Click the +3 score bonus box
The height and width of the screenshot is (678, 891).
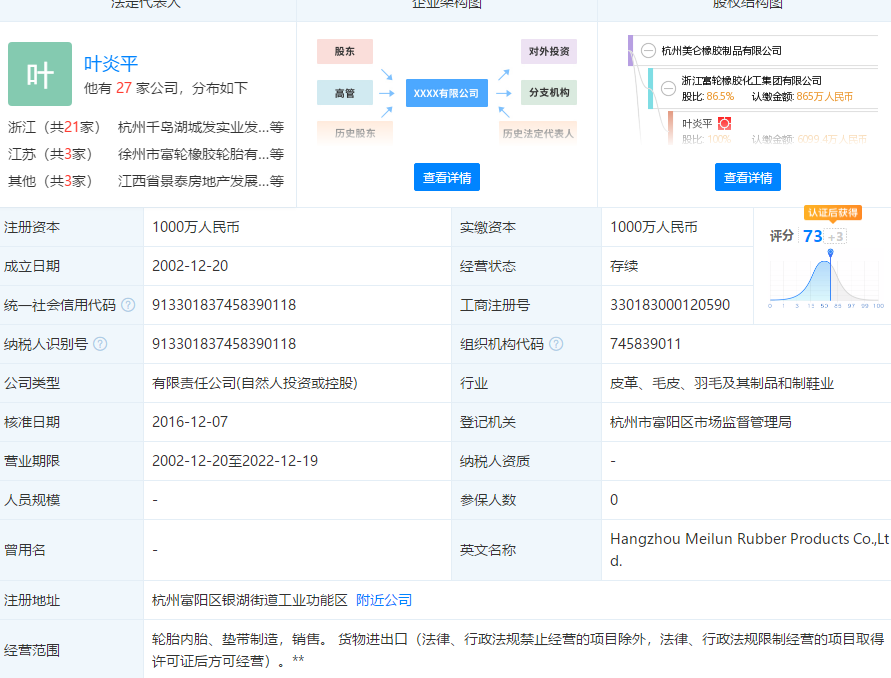tap(835, 236)
